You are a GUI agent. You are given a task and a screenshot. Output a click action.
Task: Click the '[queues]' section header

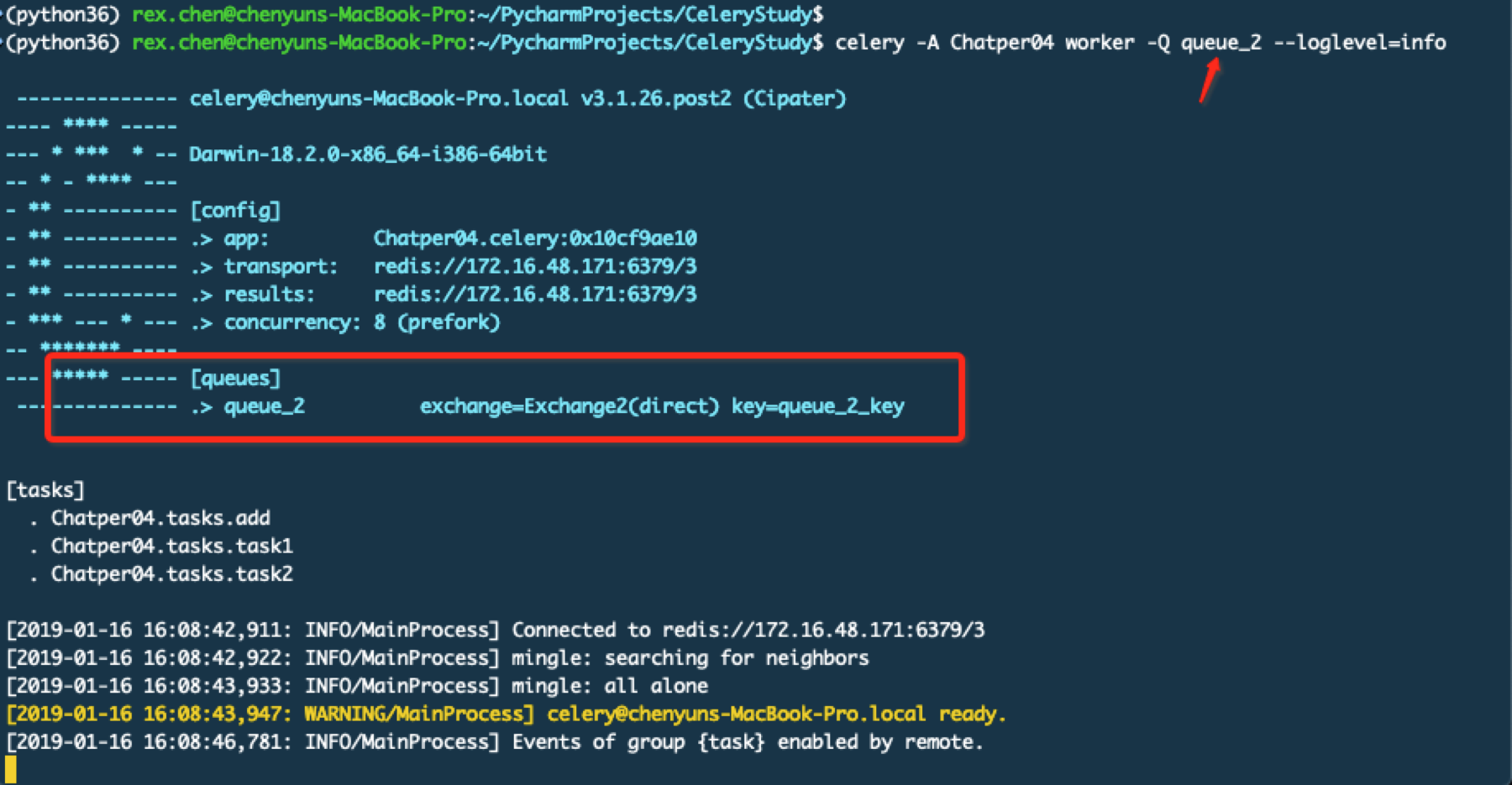235,378
